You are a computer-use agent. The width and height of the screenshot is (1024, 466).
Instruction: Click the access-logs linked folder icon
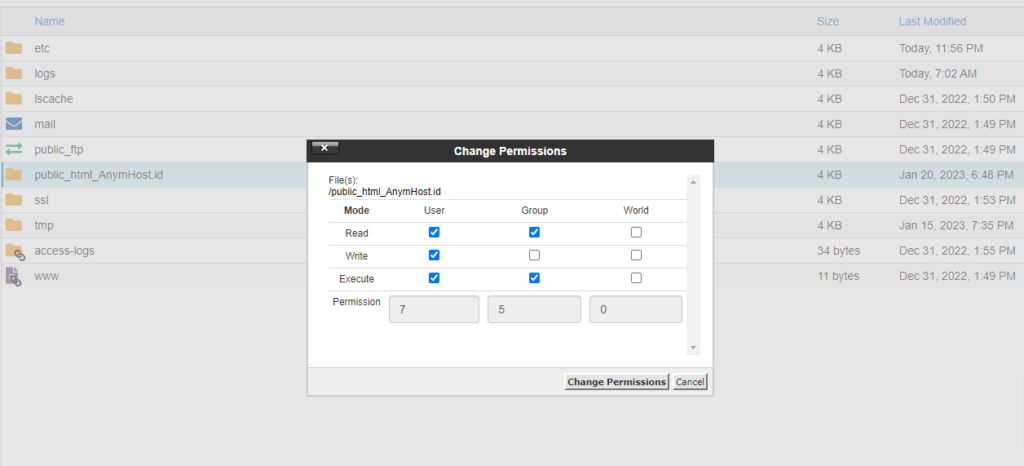[x=14, y=250]
